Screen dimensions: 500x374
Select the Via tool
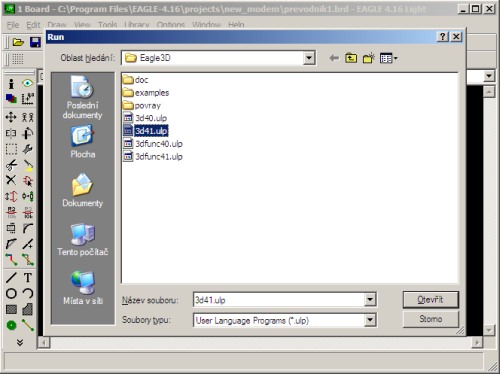pos(11,325)
